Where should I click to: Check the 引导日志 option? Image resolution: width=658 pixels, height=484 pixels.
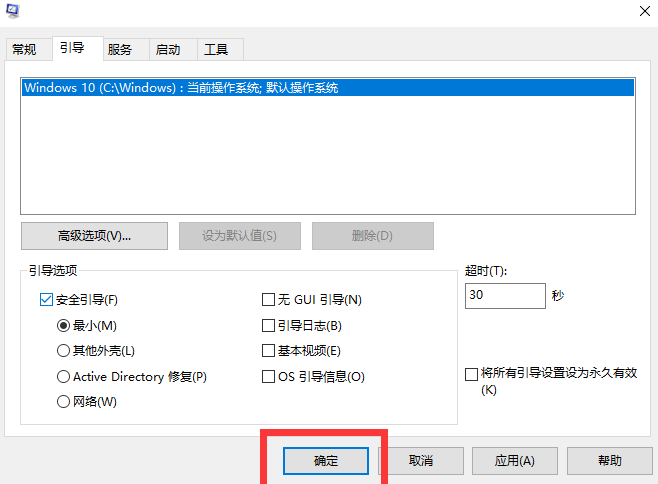(x=268, y=325)
